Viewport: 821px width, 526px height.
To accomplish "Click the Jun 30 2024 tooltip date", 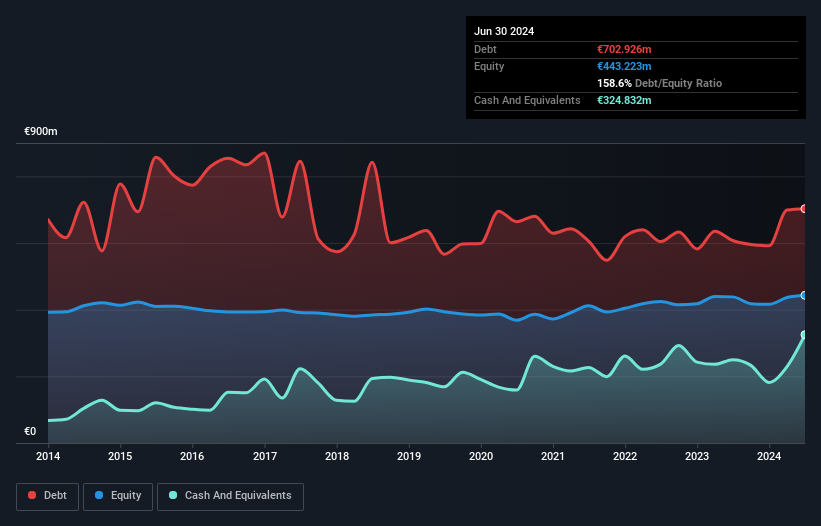I will (x=504, y=31).
